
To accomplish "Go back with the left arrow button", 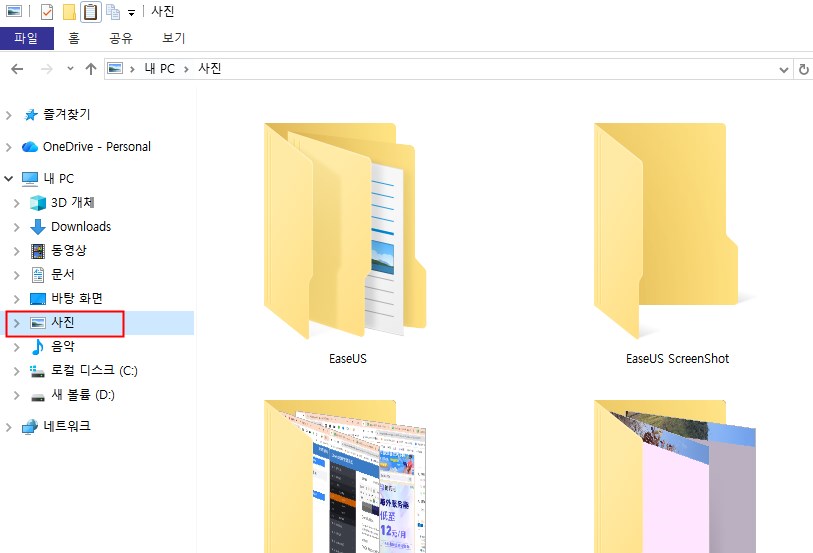I will pos(17,69).
